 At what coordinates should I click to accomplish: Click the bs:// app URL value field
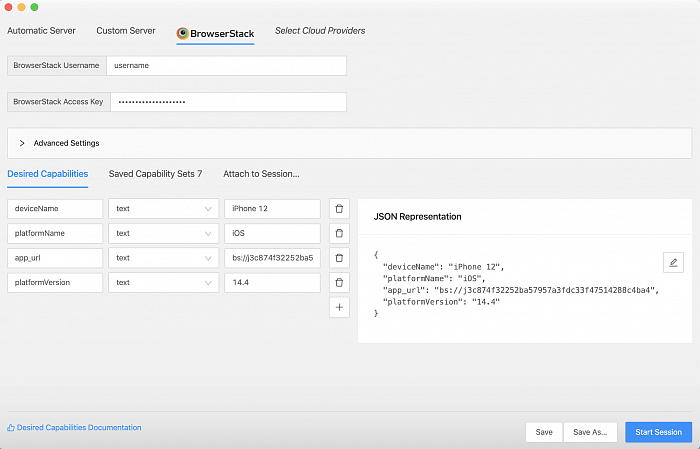pos(272,258)
